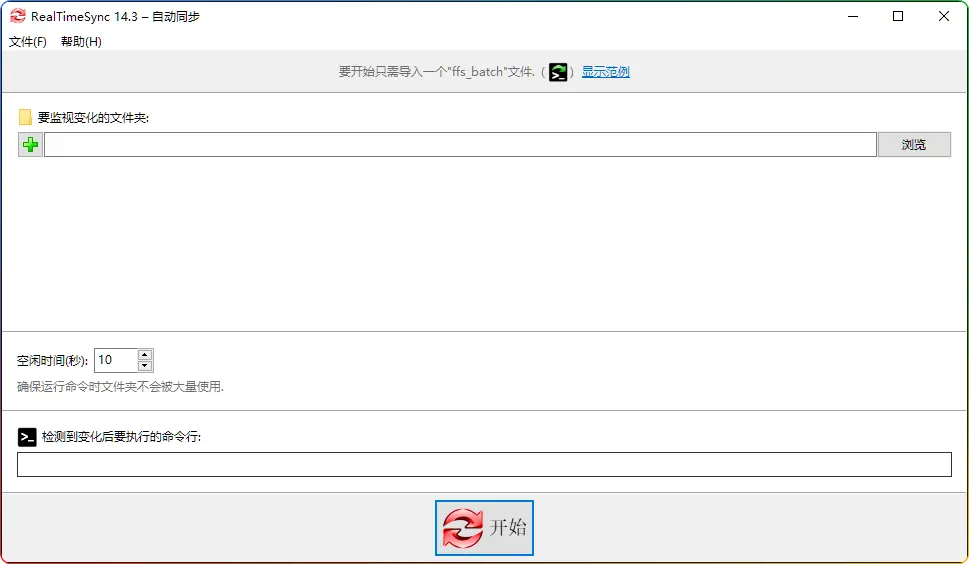Close the RealTimeSync window
The width and height of the screenshot is (969, 564).
point(944,17)
